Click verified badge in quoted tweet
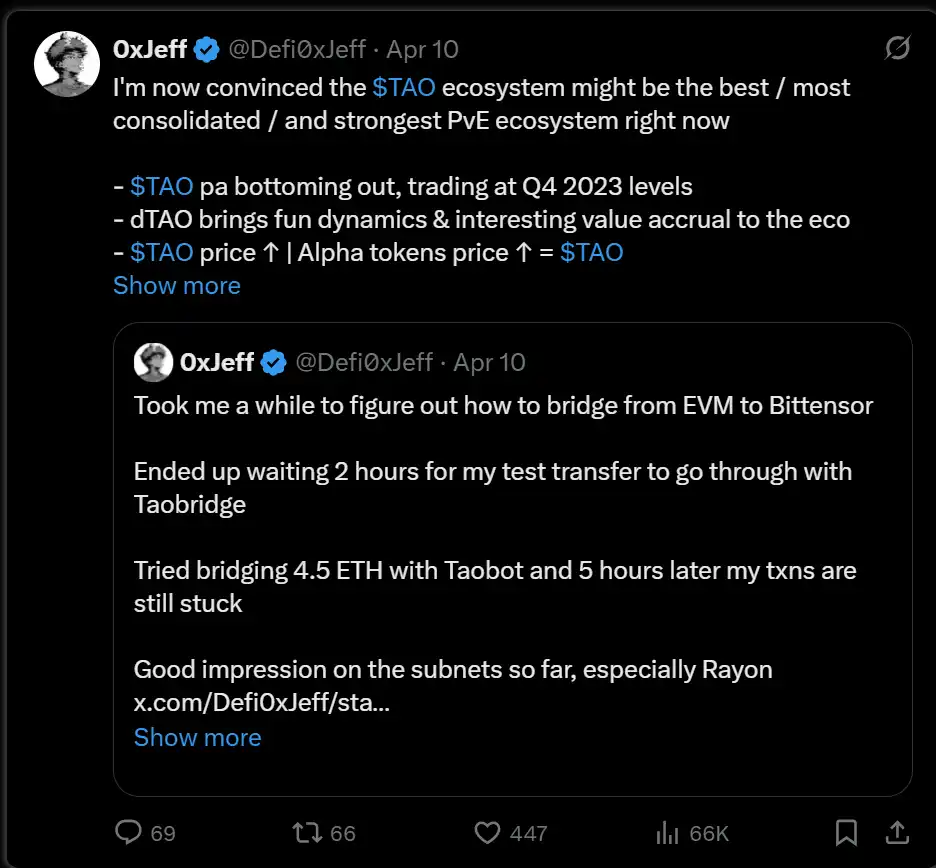Screen dimensions: 936x868 tap(274, 363)
